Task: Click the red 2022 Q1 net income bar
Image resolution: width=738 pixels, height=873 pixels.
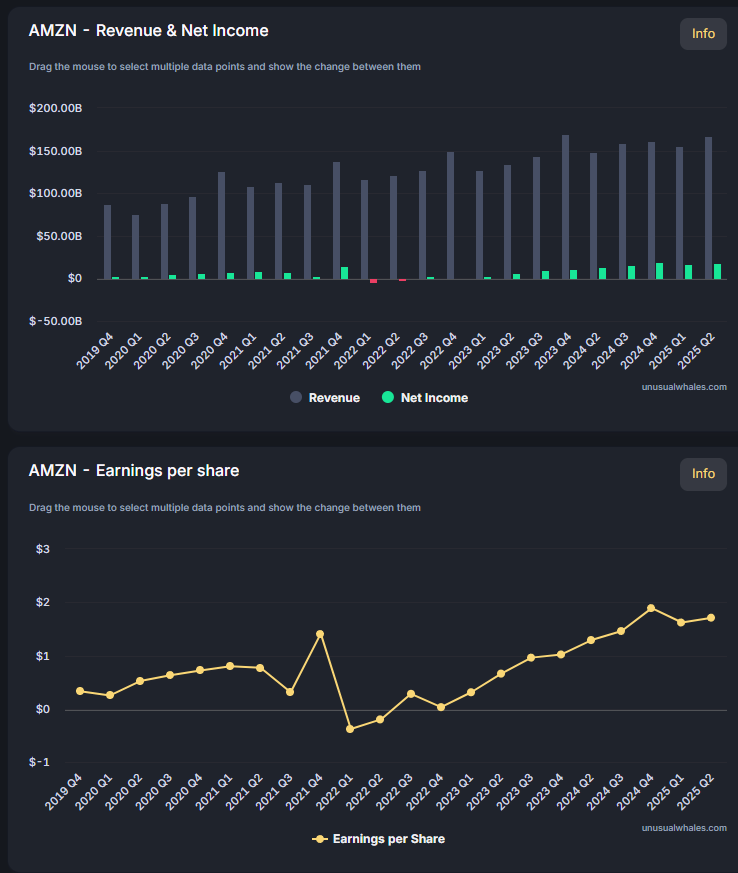Action: [x=373, y=281]
